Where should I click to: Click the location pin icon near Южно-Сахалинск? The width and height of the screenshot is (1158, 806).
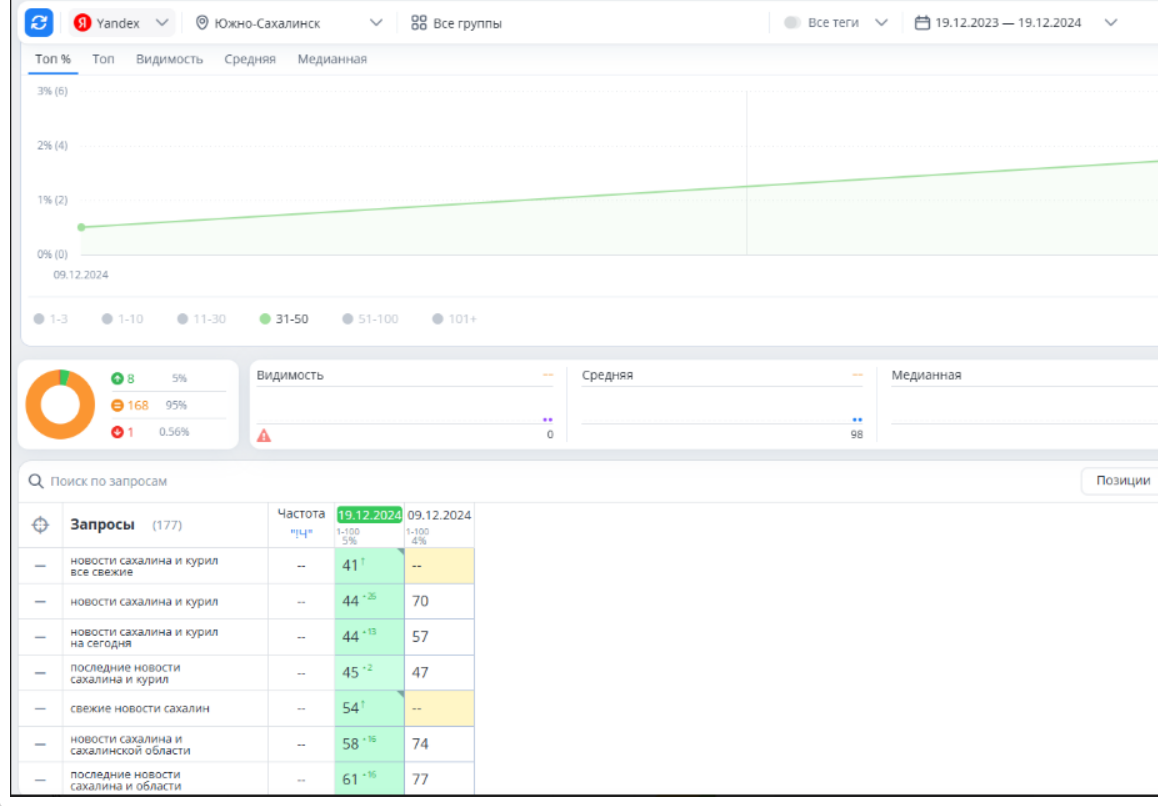[202, 23]
